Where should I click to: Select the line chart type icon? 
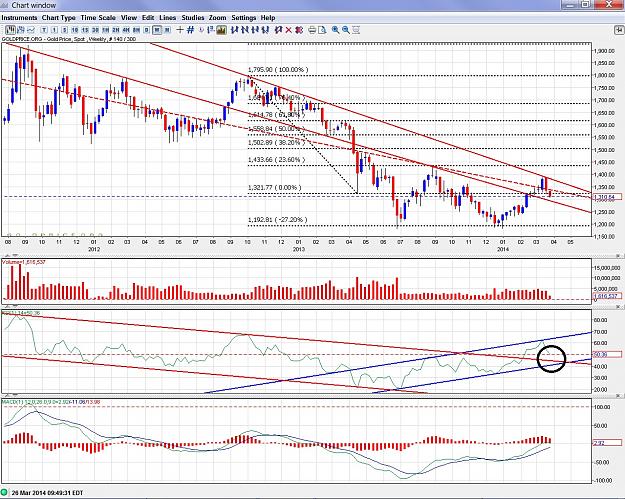[x=31, y=30]
